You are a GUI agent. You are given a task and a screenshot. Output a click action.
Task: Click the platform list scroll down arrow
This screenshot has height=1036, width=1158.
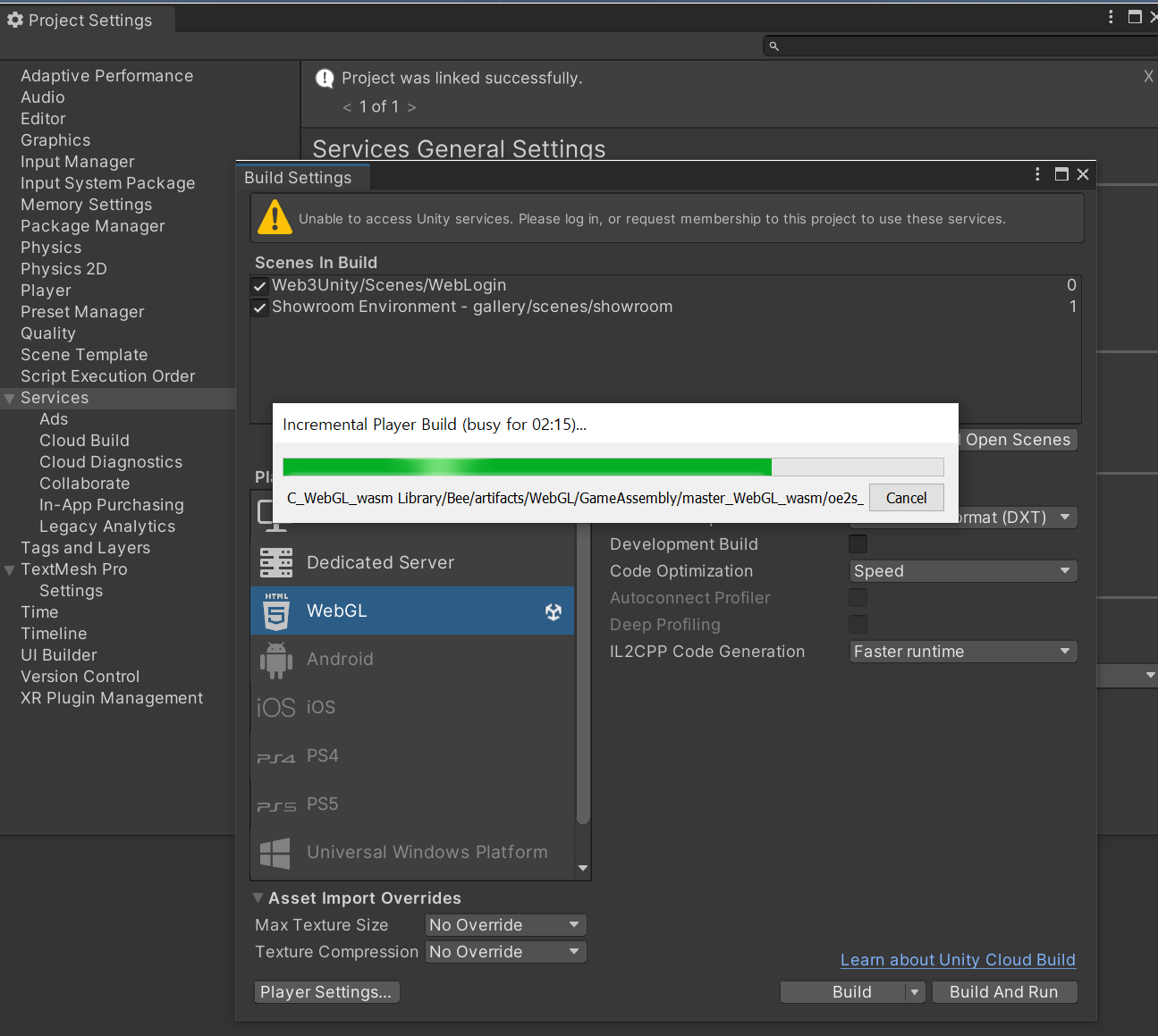583,869
